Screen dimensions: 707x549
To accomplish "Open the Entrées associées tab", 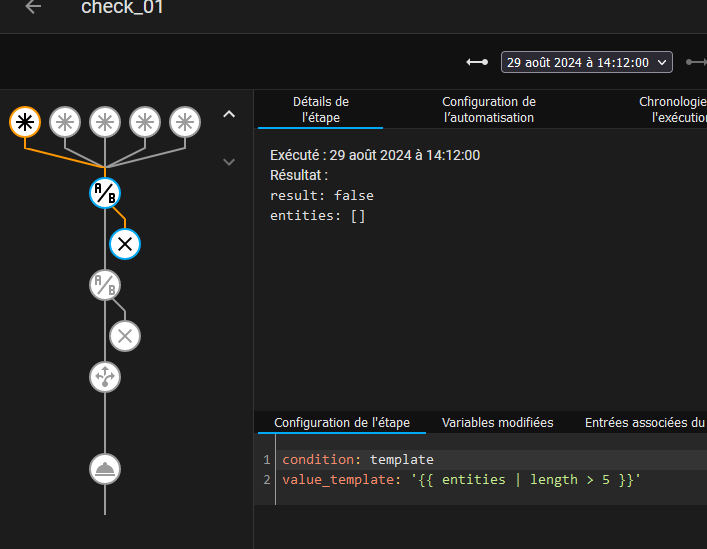I will pos(645,422).
